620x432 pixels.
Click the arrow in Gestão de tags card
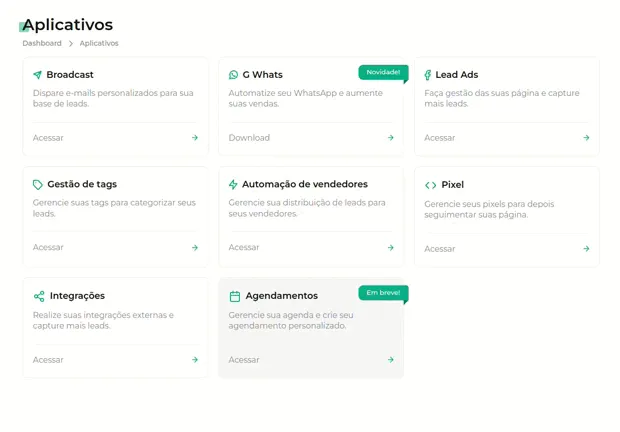point(195,247)
